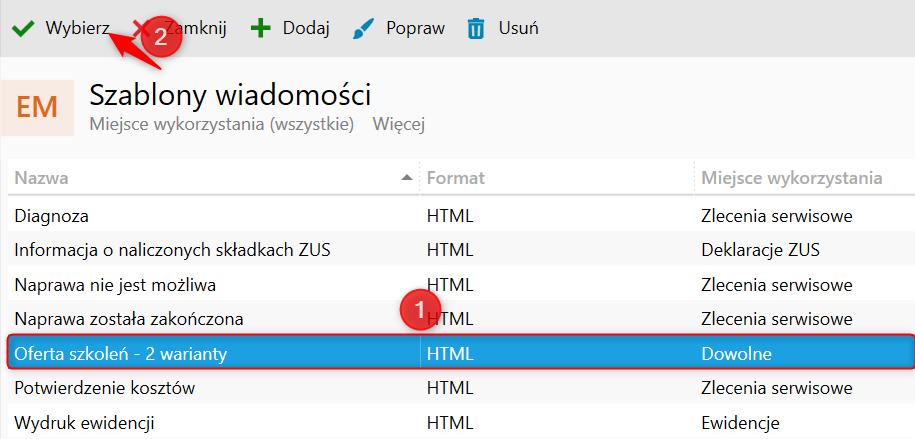Screen dimensions: 915x439
Task: Select the Potwierdzenie kosztów template
Action: [x=461, y=388]
